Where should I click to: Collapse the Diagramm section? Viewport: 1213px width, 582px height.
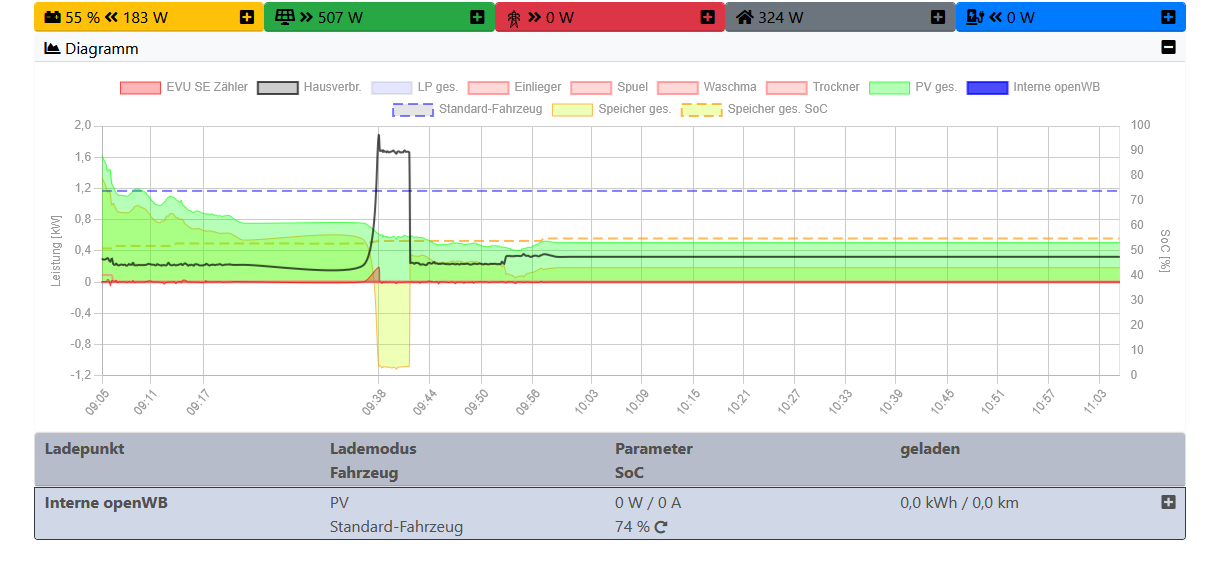click(1168, 47)
